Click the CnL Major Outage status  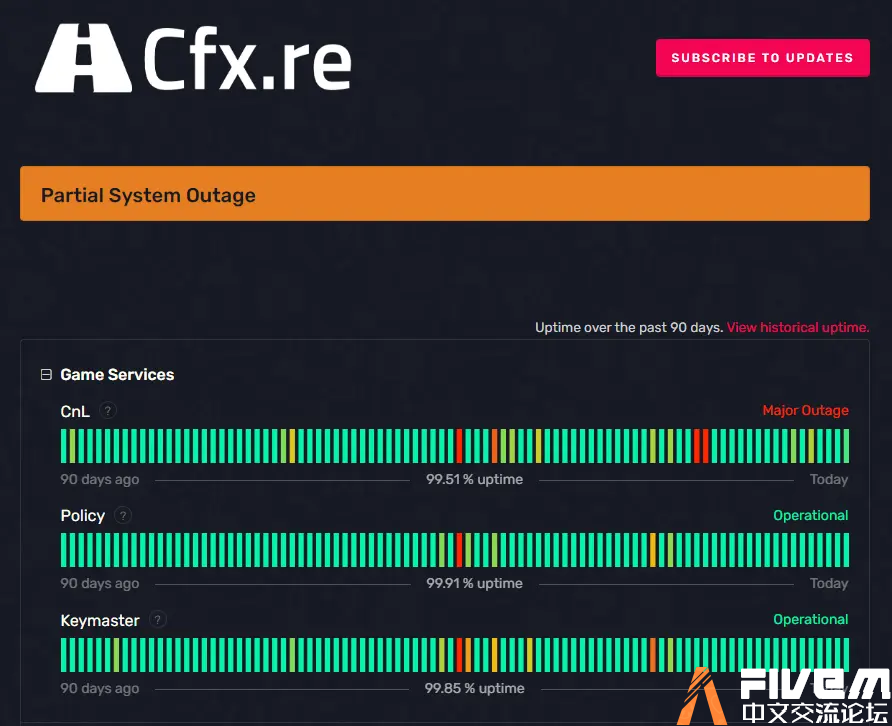click(806, 410)
